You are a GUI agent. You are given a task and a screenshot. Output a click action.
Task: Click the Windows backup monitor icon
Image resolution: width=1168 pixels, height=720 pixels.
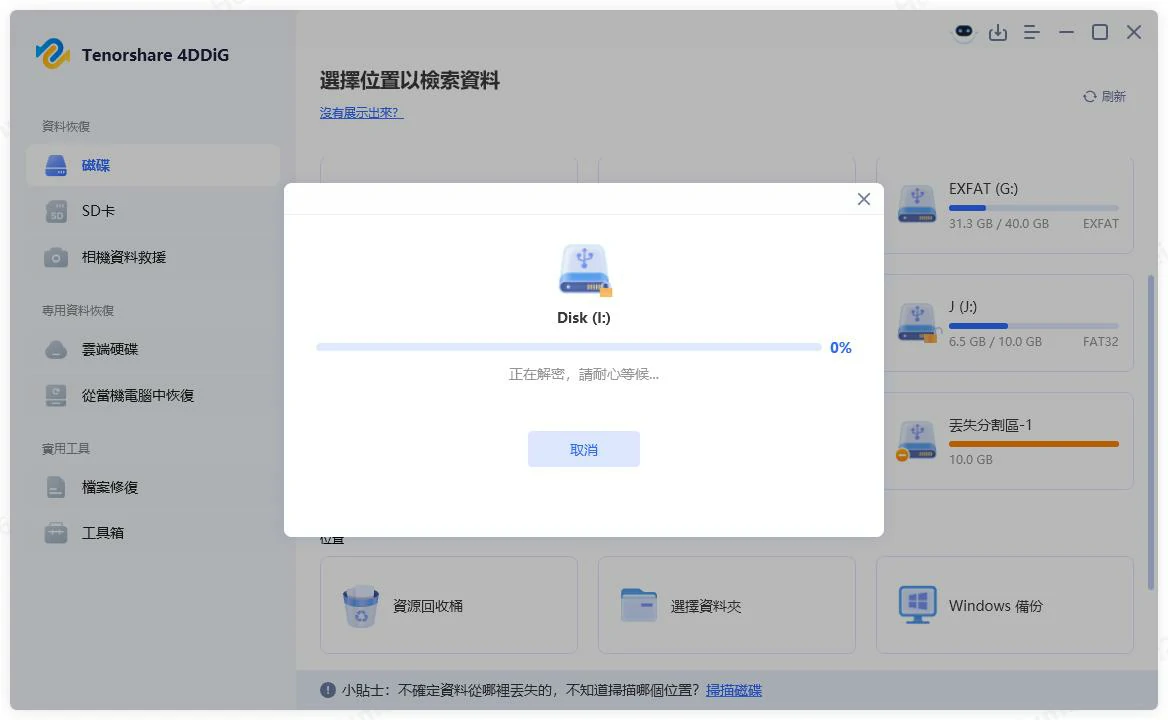point(917,605)
